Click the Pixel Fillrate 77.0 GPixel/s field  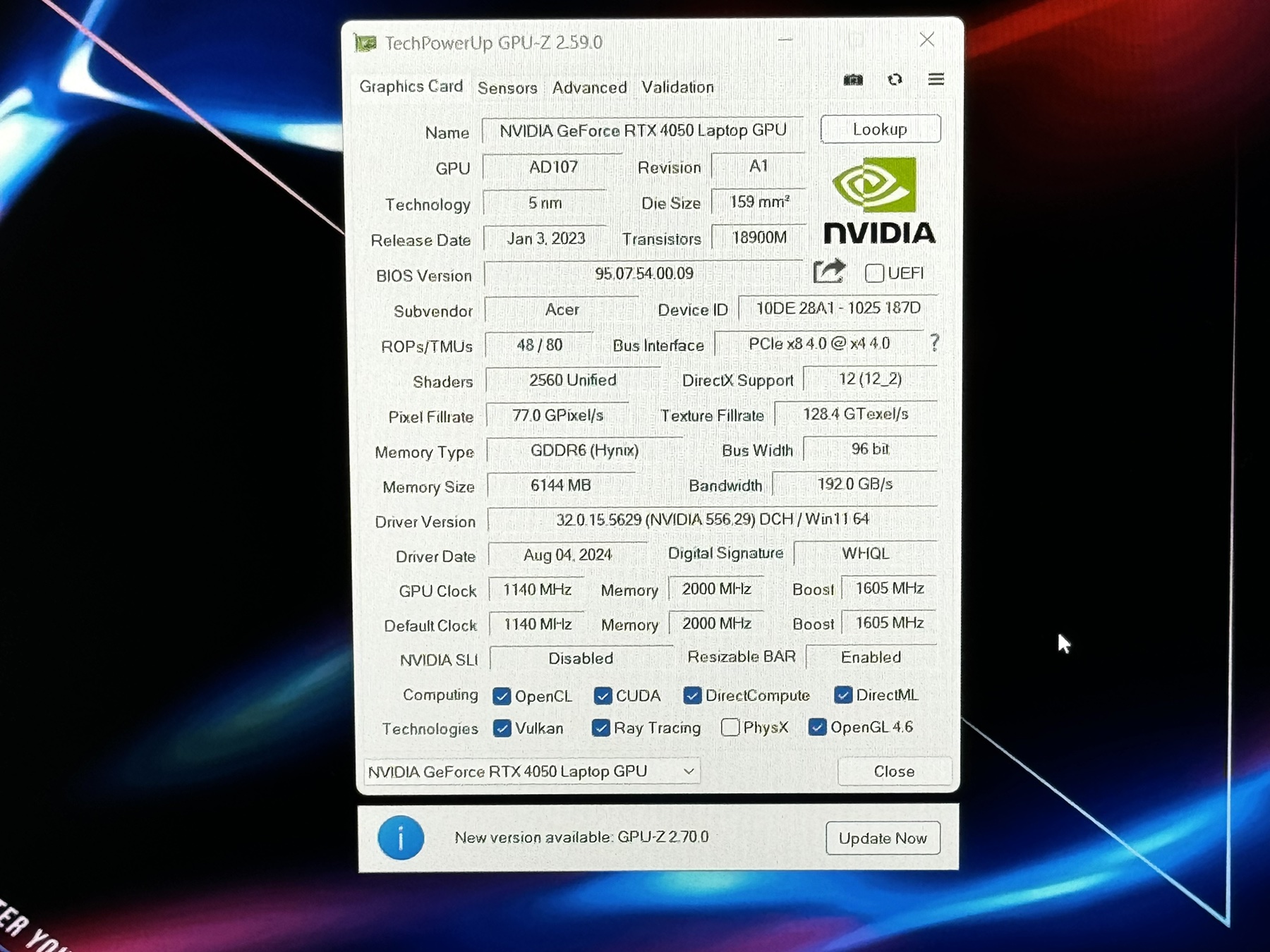pos(558,415)
